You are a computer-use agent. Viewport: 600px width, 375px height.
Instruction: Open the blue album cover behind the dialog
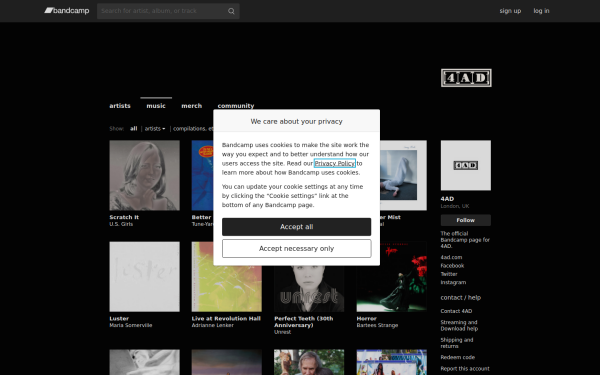[x=202, y=175]
